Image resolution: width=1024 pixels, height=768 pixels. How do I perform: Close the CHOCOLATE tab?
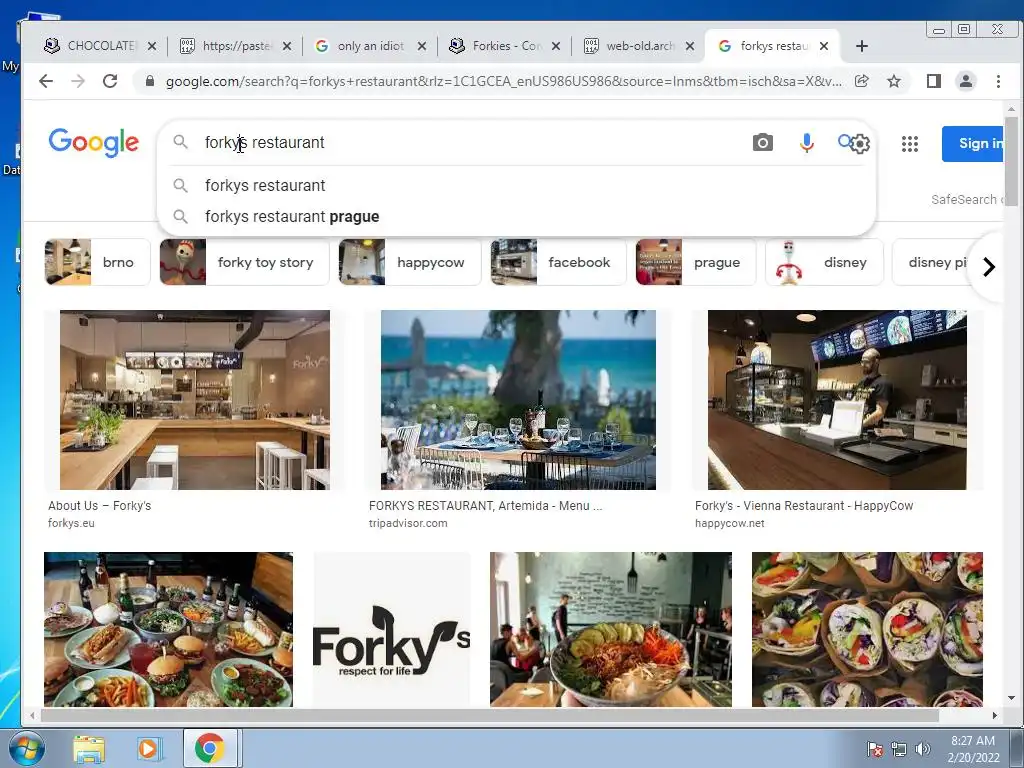[x=152, y=46]
